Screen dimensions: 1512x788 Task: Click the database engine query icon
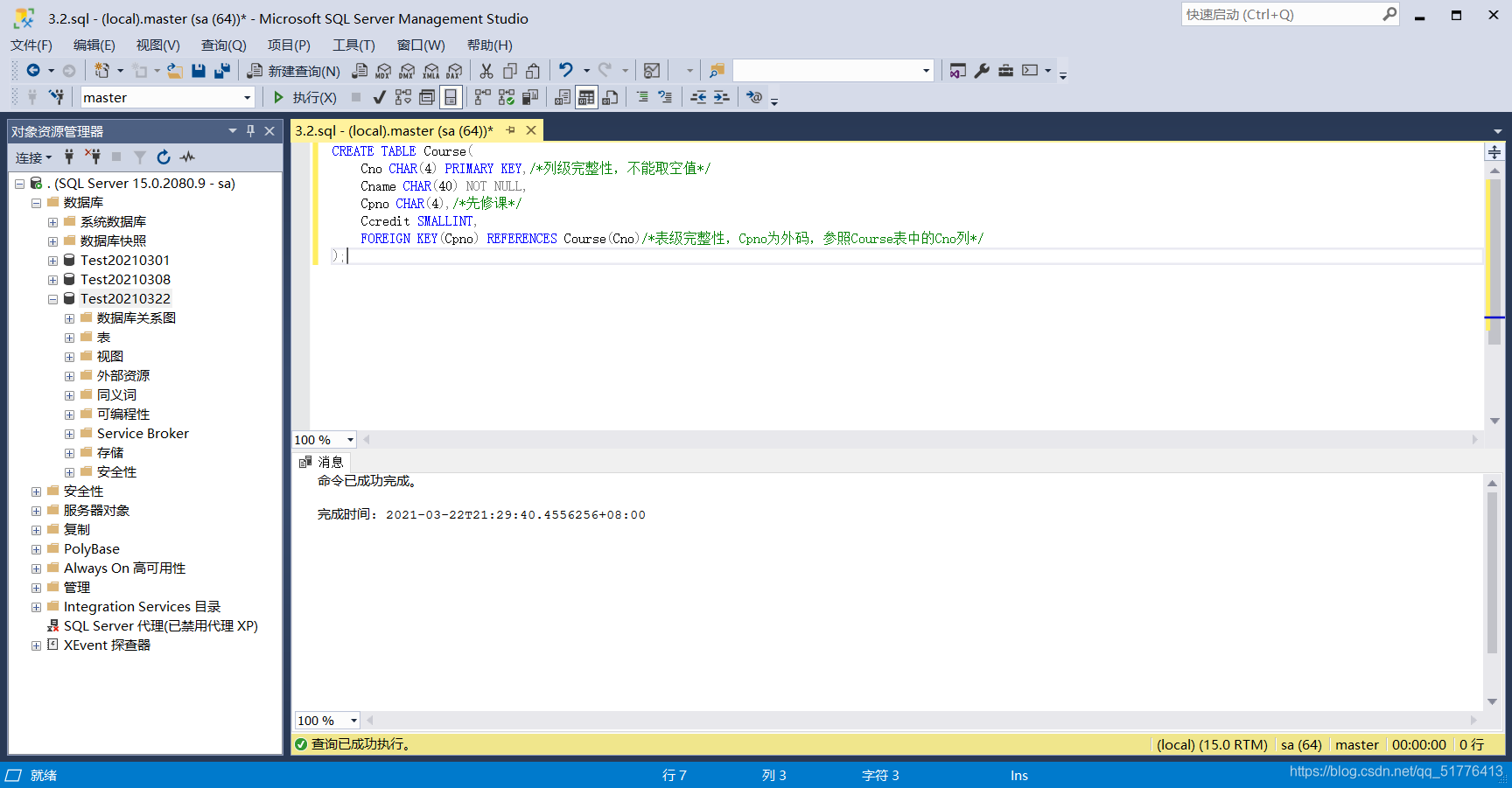pos(360,71)
